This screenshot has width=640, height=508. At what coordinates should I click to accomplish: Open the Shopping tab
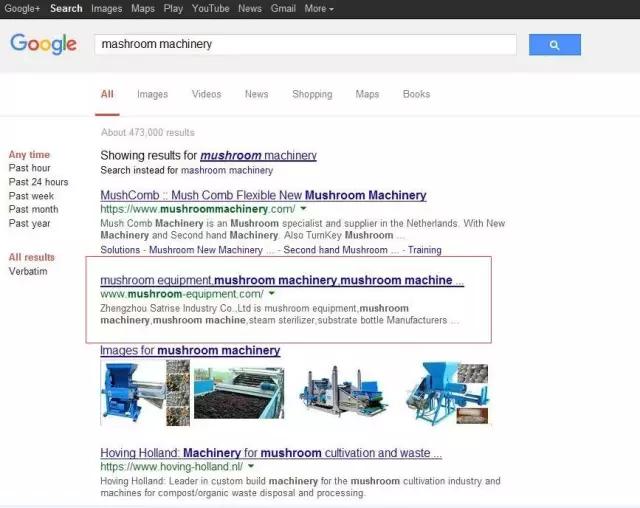click(x=312, y=94)
